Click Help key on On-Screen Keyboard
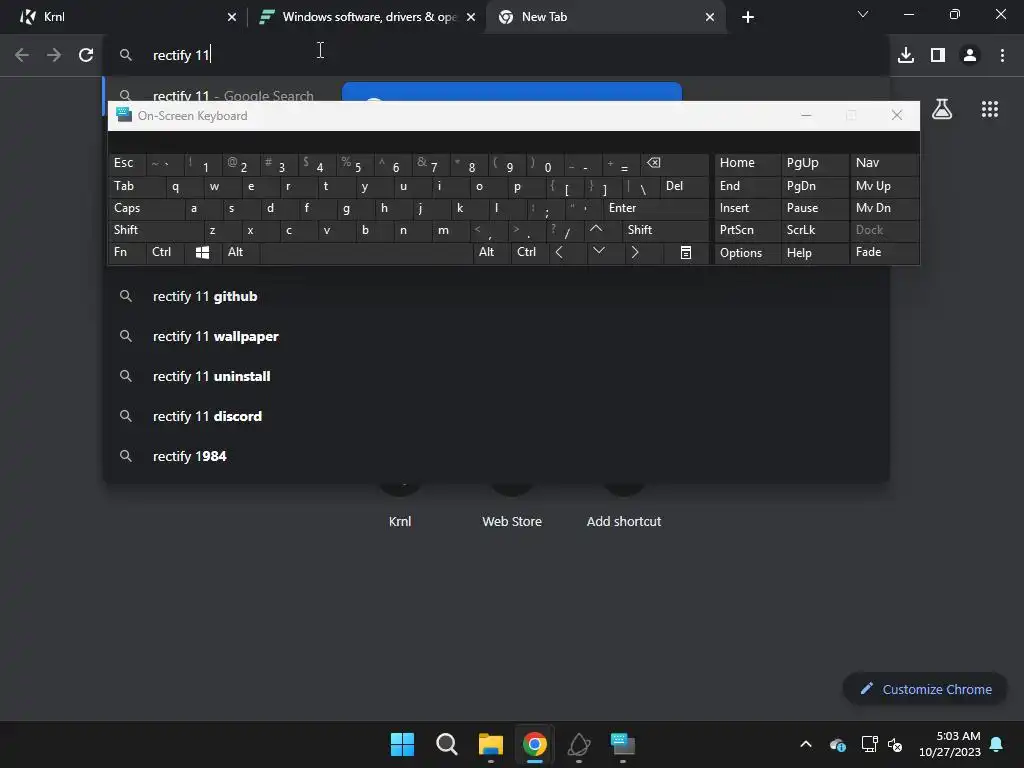 pyautogui.click(x=814, y=253)
